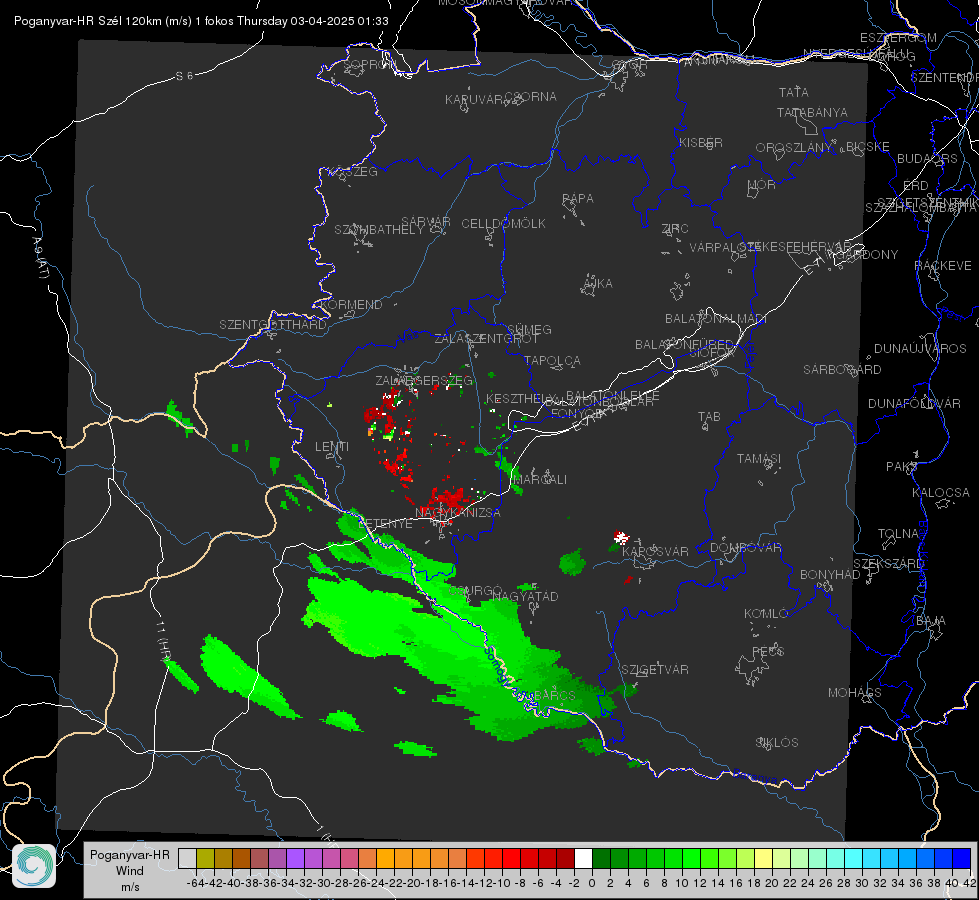
Task: Click the '-64' value on the legend scale
Action: 195,883
